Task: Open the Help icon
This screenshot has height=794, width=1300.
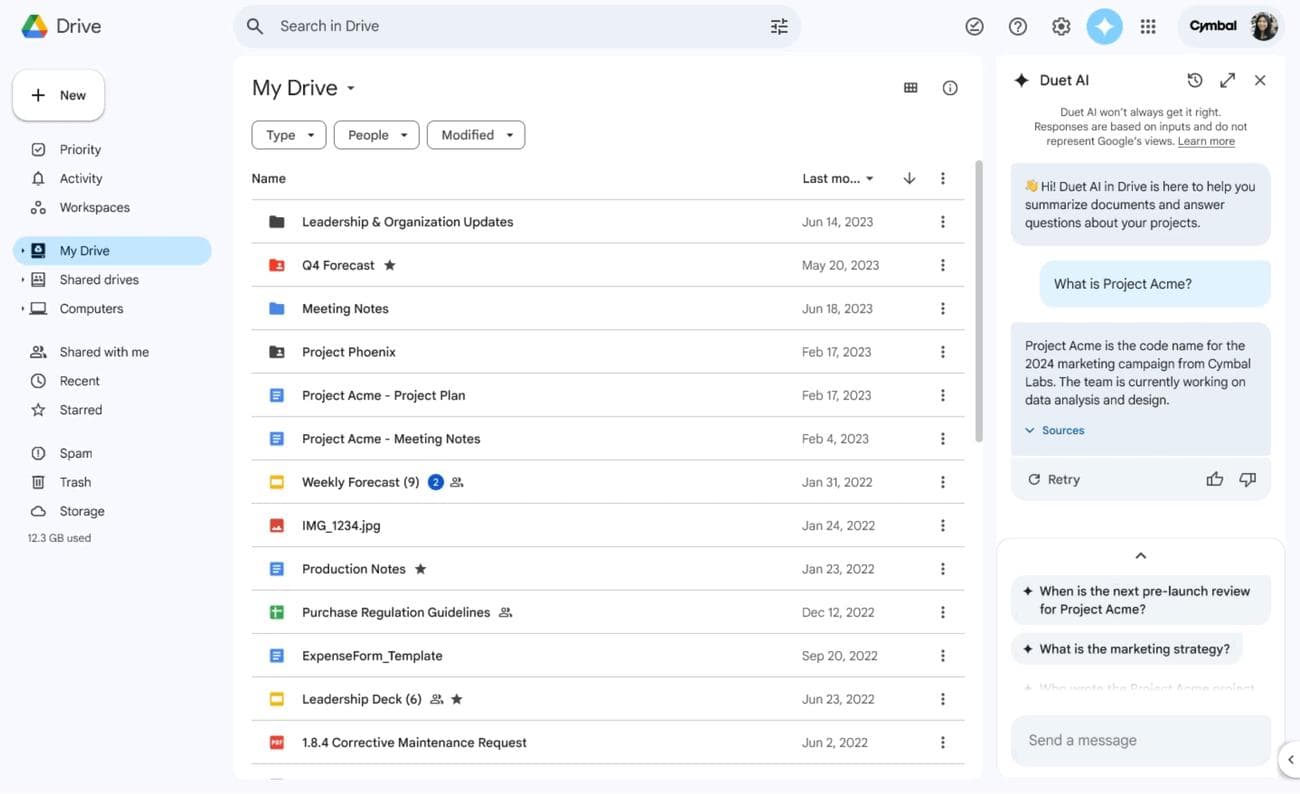Action: point(1017,26)
